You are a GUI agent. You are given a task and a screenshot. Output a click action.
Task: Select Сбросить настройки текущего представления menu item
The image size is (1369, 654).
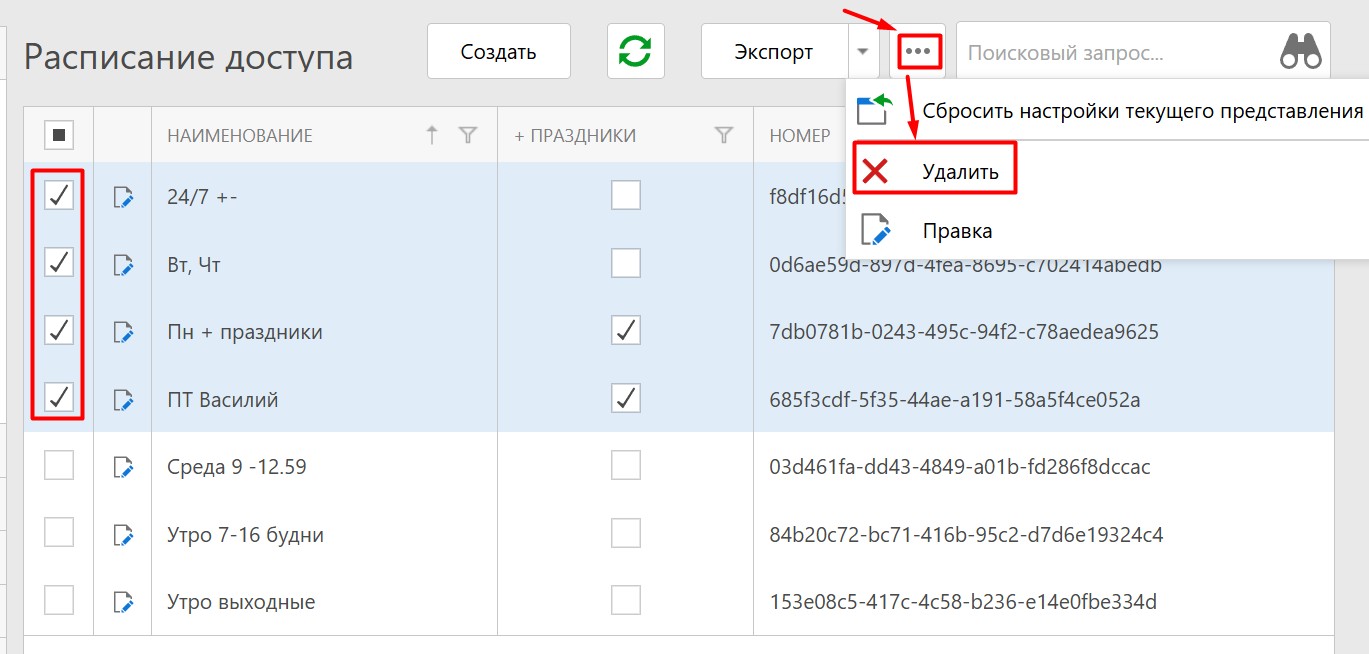[1107, 110]
